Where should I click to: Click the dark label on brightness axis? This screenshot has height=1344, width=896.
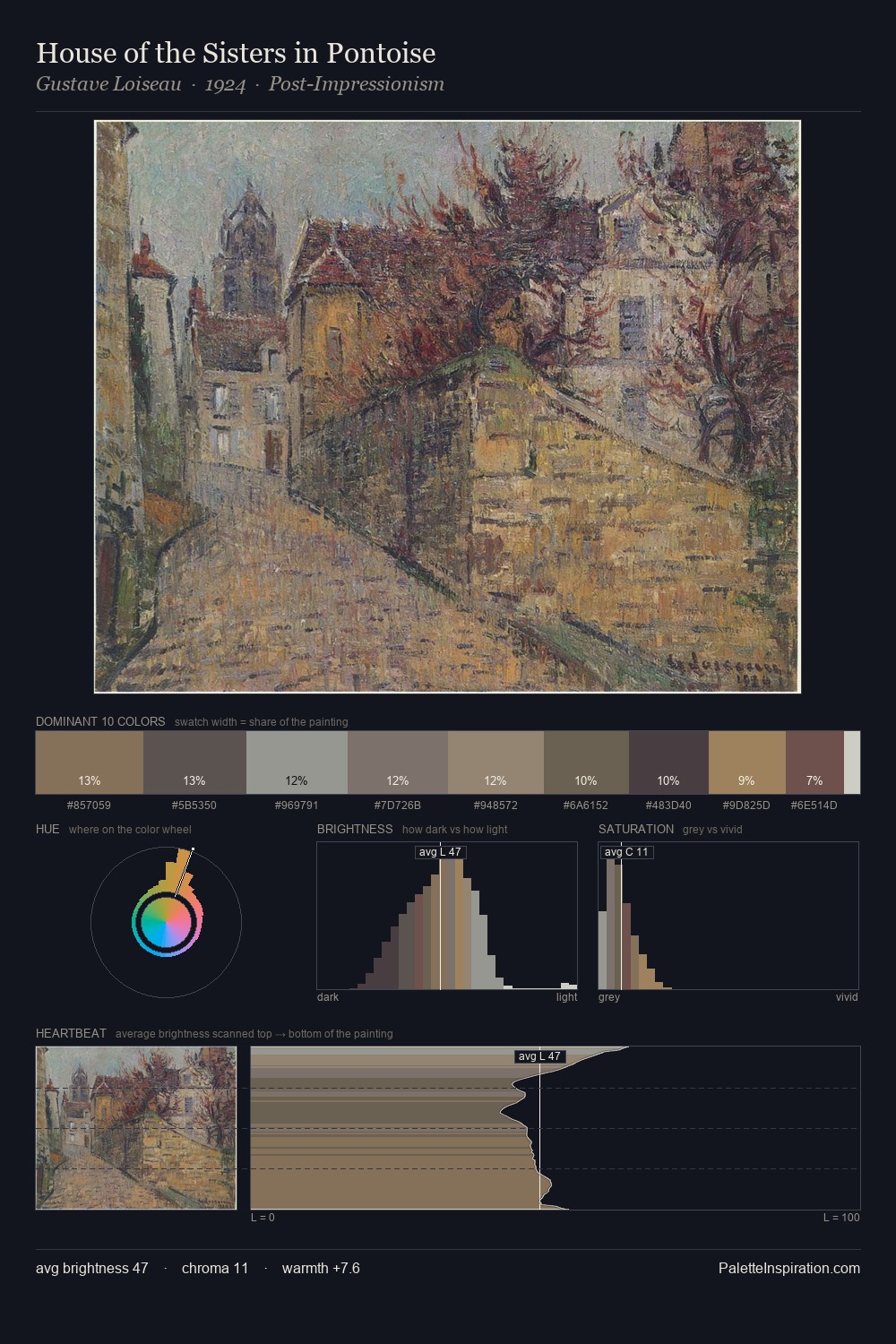[328, 997]
